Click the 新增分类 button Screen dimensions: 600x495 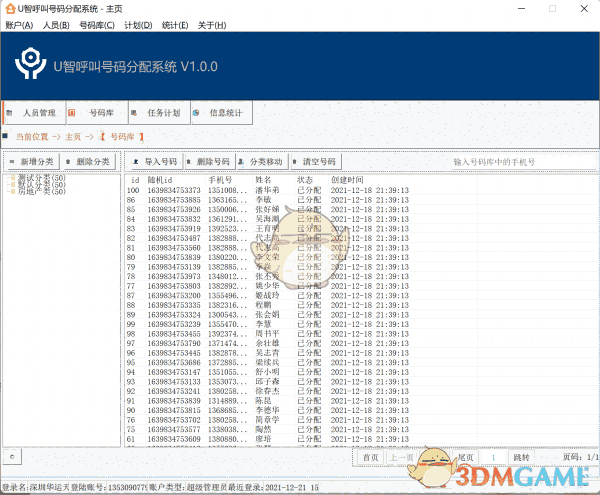(x=33, y=162)
